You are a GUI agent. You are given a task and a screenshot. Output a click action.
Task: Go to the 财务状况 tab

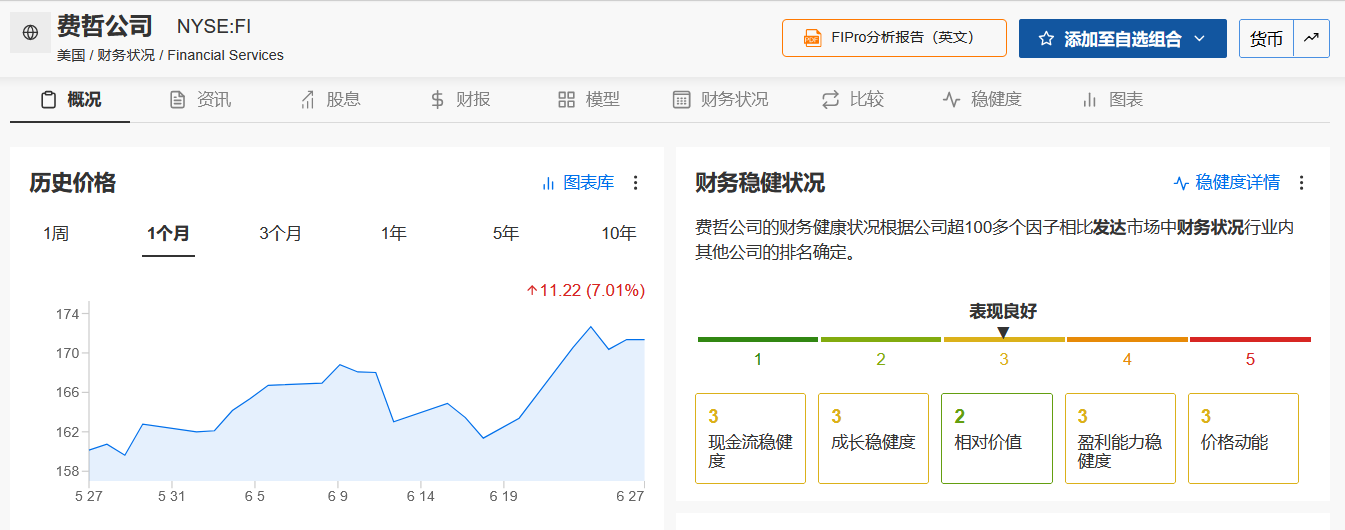(x=720, y=100)
